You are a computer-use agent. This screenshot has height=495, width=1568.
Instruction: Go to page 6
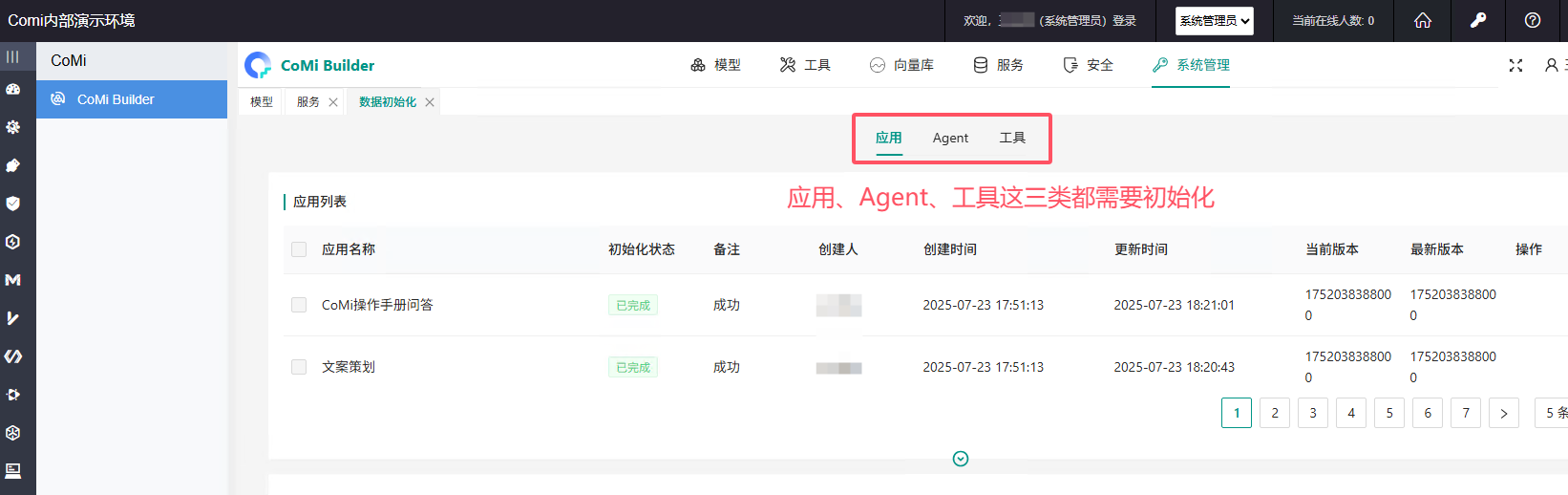1428,413
